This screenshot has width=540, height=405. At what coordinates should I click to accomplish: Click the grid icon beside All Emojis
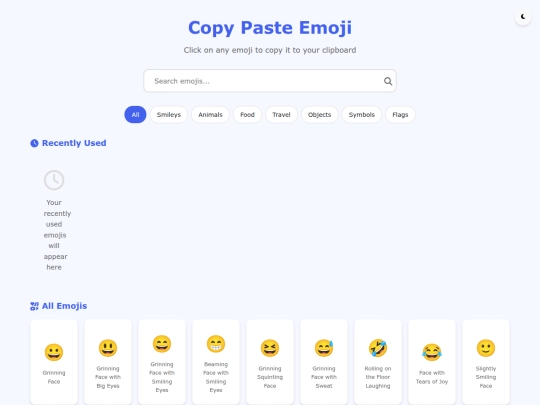34,306
